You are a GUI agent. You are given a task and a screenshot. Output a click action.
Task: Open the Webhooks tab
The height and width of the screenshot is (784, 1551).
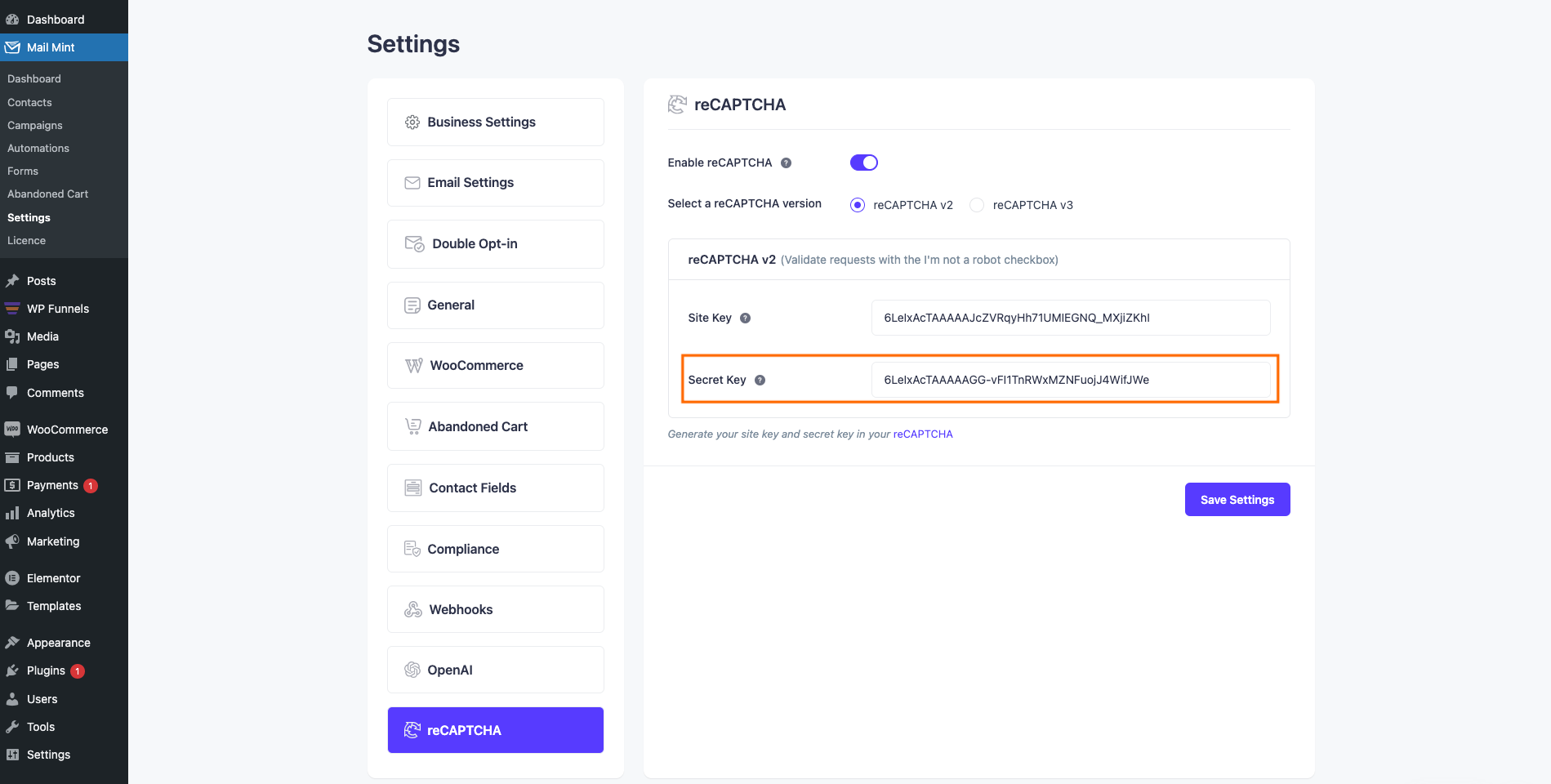click(496, 609)
